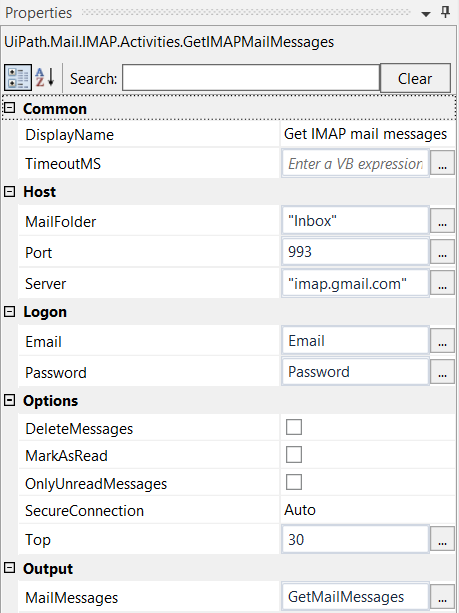The width and height of the screenshot is (459, 613).
Task: Collapse the Common section
Action: [9, 108]
